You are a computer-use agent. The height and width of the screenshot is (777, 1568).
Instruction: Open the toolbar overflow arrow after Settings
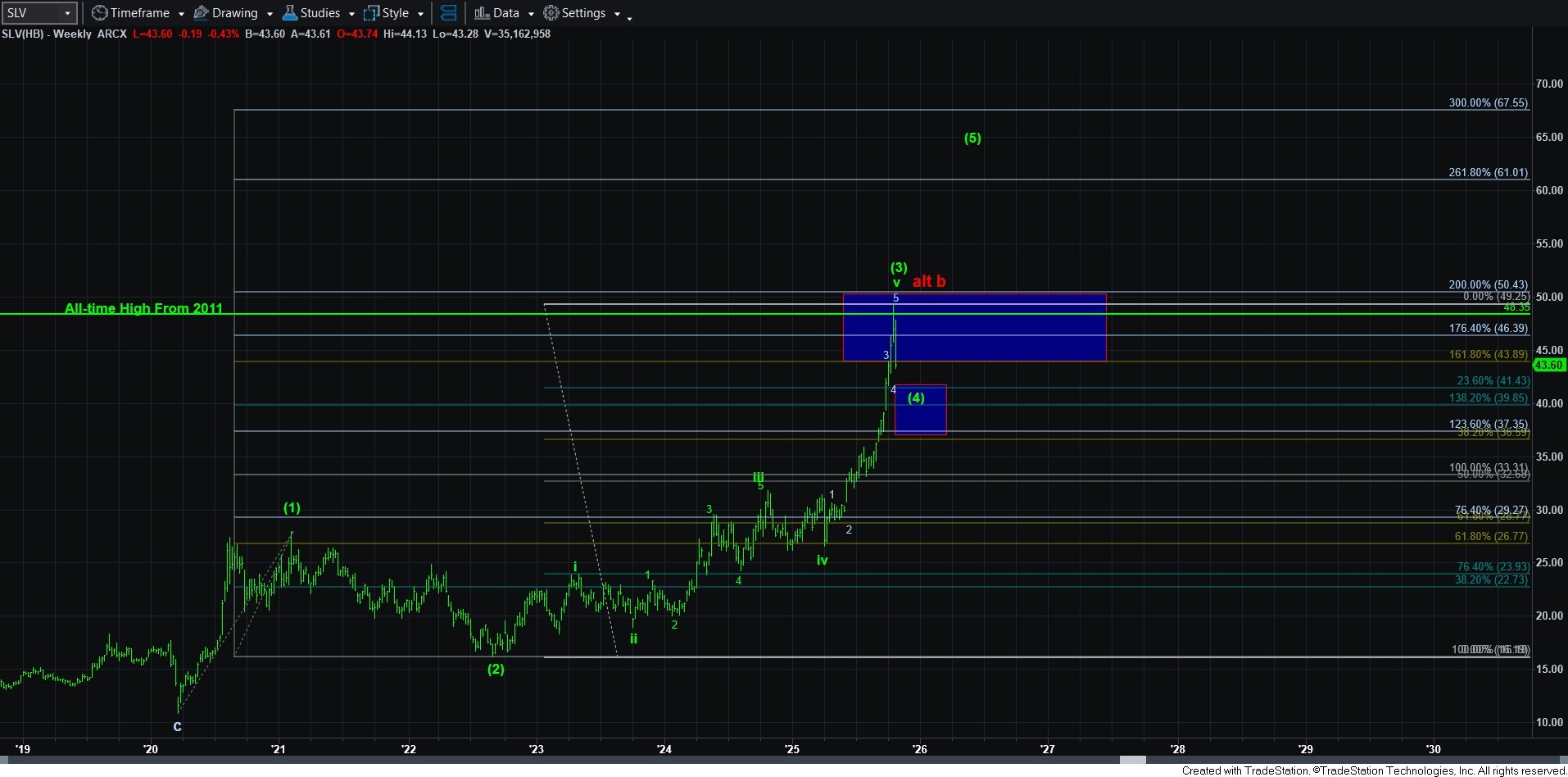click(x=629, y=17)
